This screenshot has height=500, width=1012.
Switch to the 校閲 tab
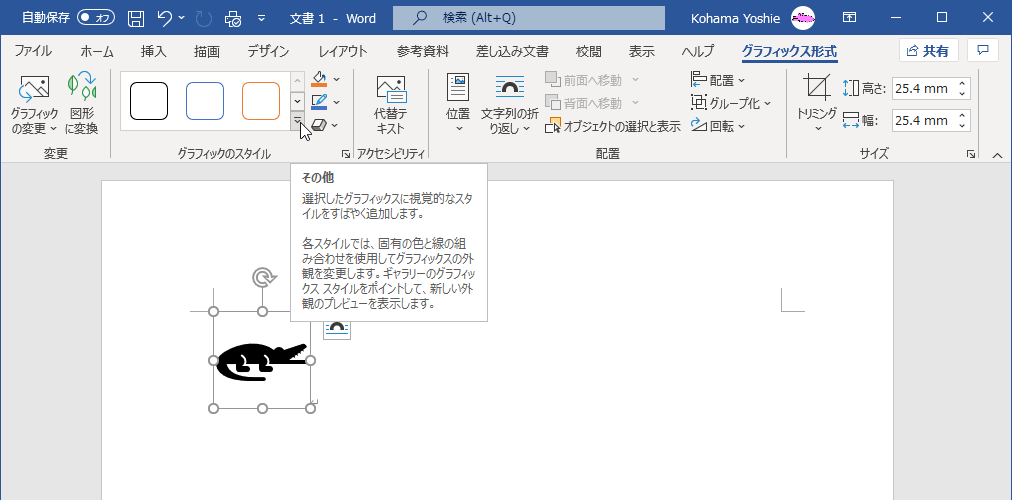pyautogui.click(x=589, y=52)
